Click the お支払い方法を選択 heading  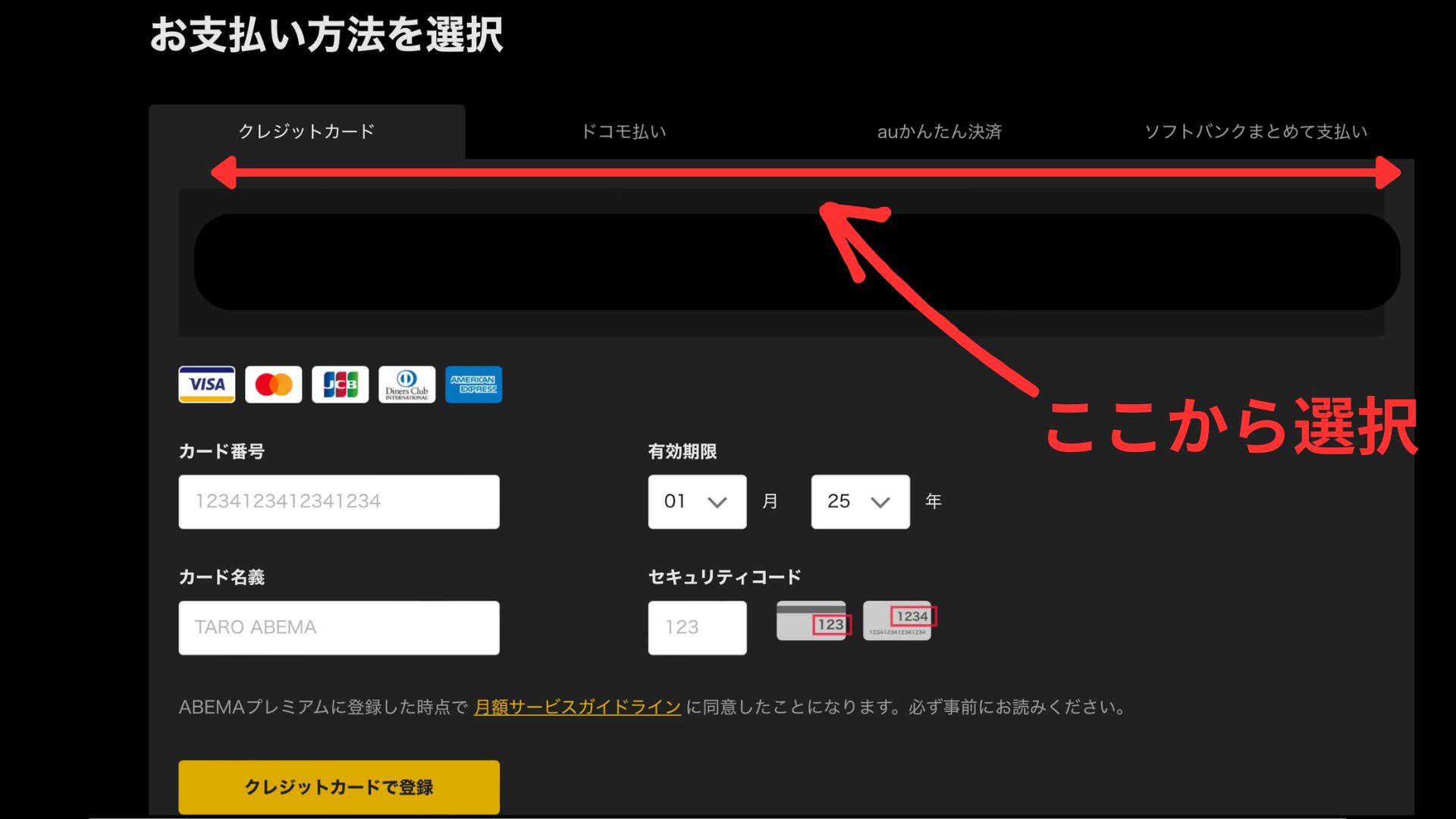tap(326, 35)
